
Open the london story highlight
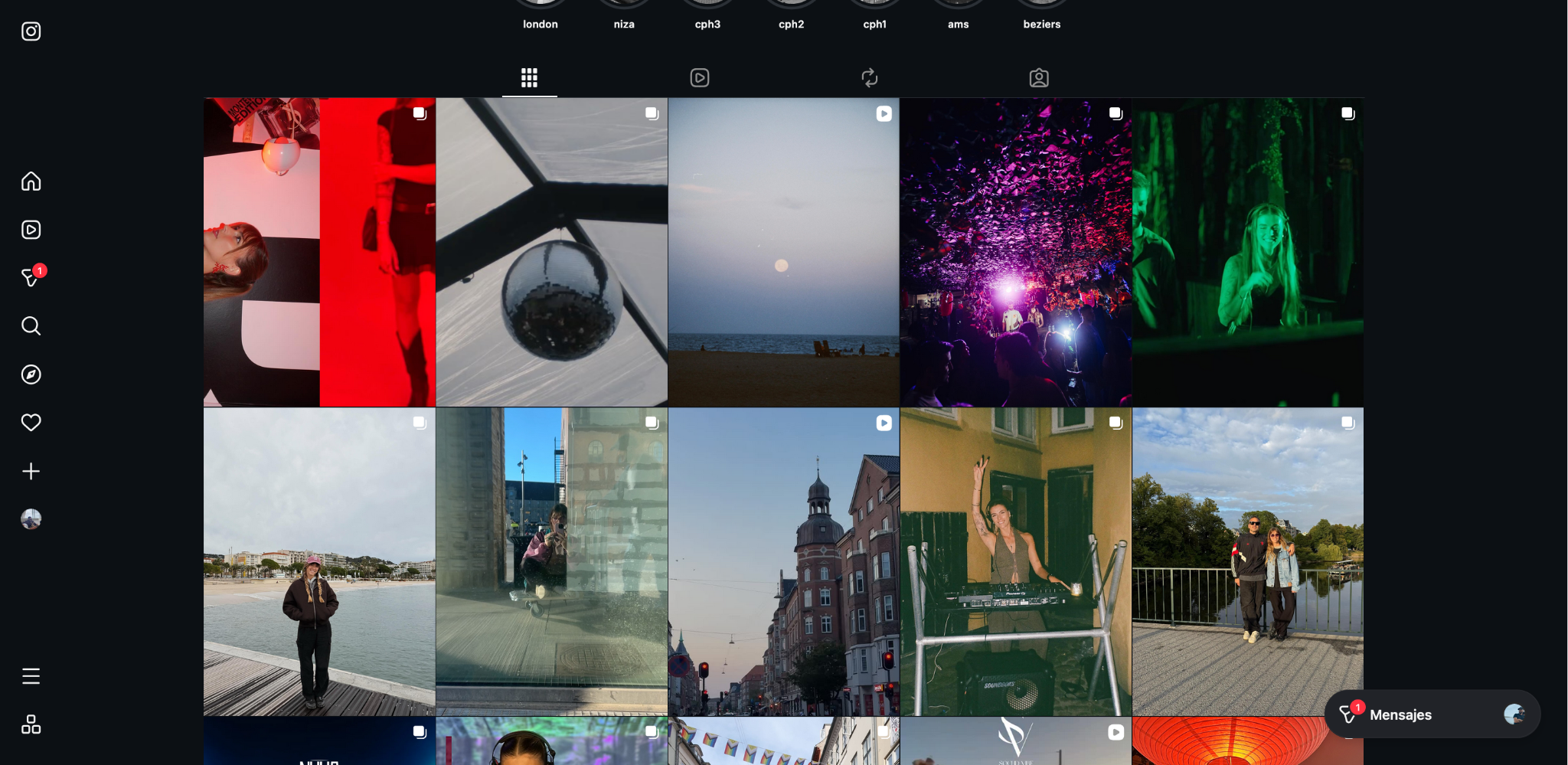pyautogui.click(x=541, y=15)
